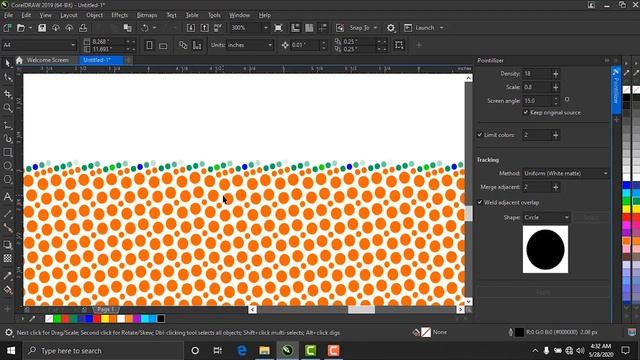
Task: Increase the Scale value with plus
Action: pos(556,87)
